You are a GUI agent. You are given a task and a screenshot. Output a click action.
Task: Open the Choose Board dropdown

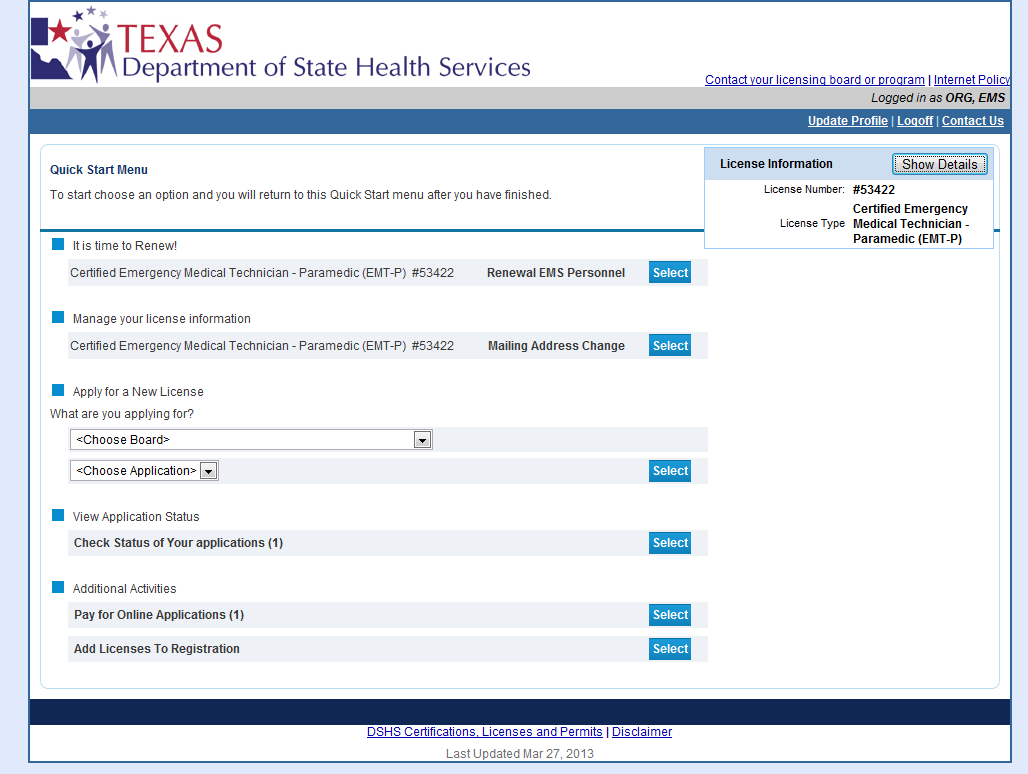[251, 440]
